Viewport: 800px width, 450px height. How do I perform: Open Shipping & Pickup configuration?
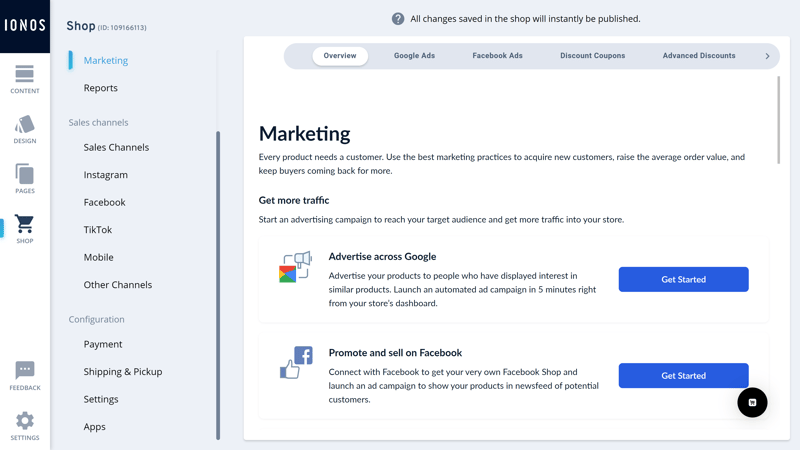(123, 371)
